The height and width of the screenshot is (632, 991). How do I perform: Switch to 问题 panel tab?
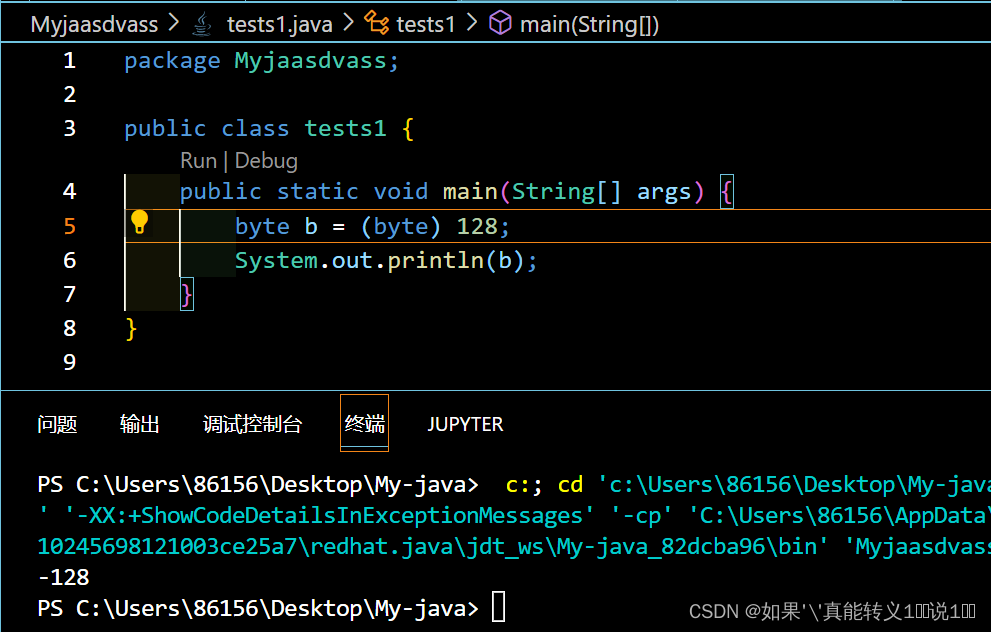(x=57, y=424)
